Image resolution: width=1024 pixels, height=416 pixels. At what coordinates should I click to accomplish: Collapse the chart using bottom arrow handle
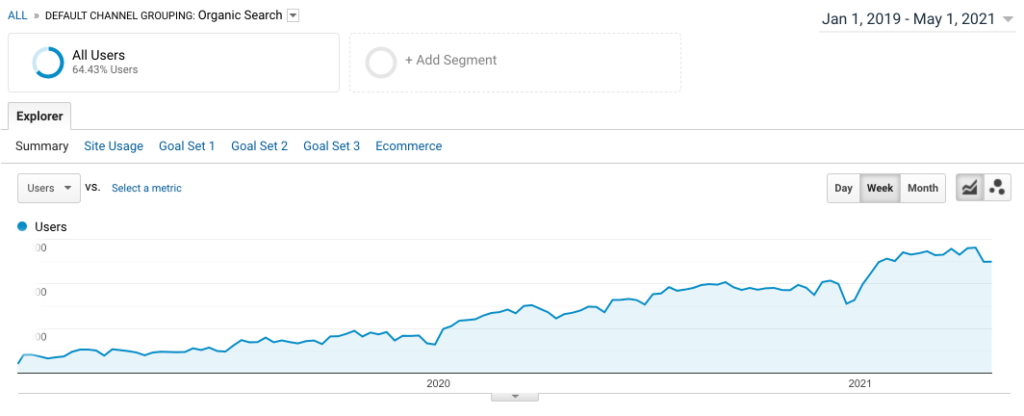pyautogui.click(x=516, y=396)
